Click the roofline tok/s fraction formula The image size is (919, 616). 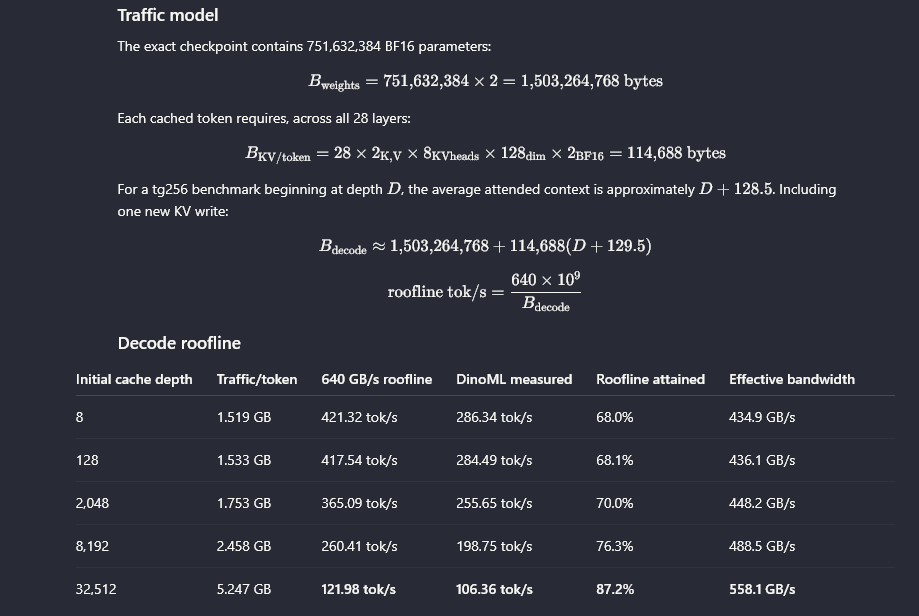tap(484, 292)
